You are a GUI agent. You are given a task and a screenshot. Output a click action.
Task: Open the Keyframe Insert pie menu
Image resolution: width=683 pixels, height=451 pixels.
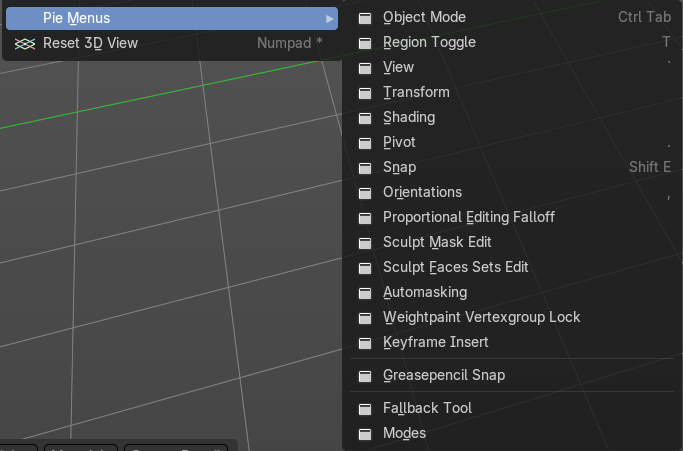[x=512, y=342]
